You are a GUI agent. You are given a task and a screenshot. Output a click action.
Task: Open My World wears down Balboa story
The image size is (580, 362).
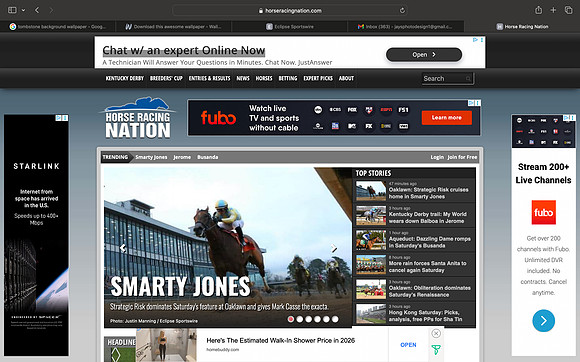[x=427, y=217]
